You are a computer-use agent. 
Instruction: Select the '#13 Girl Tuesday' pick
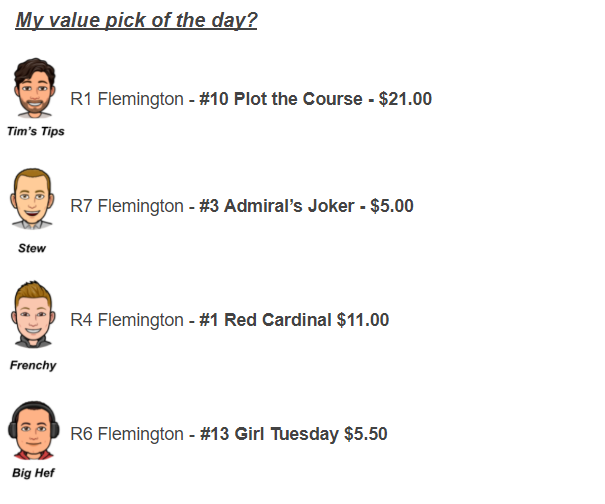pyautogui.click(x=269, y=434)
